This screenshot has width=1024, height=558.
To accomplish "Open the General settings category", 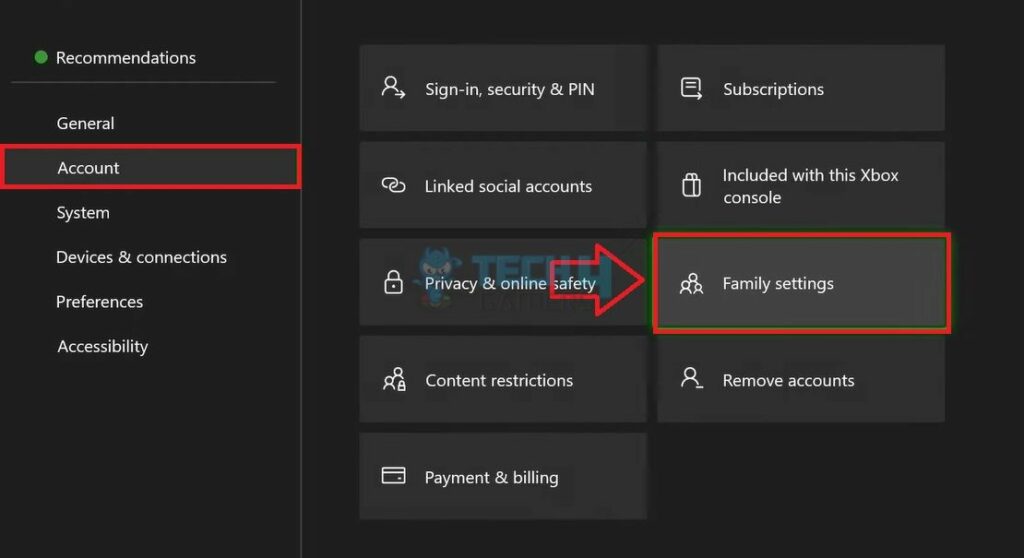I will tap(85, 123).
